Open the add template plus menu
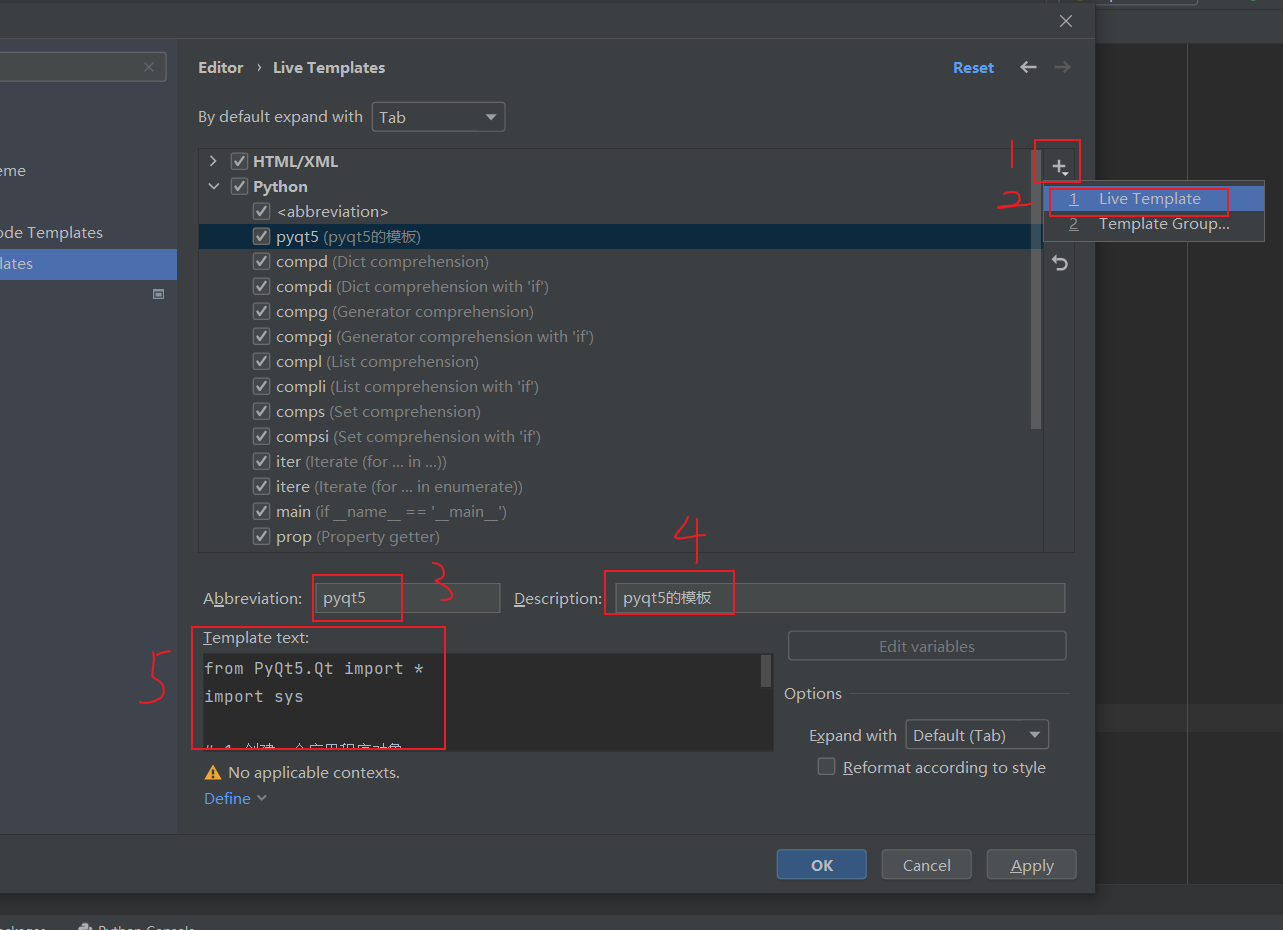1283x930 pixels. click(1060, 167)
